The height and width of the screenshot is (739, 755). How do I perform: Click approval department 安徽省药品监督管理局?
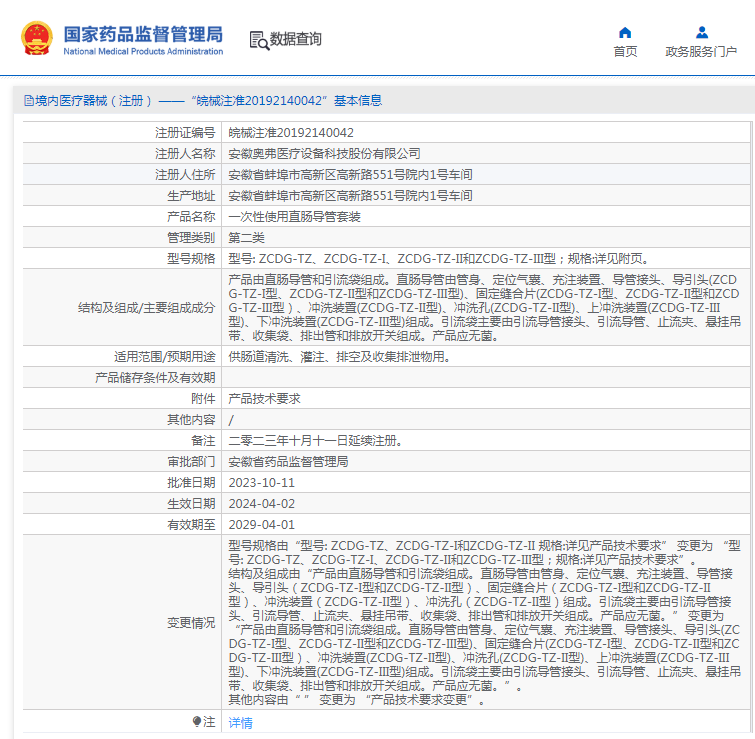(x=288, y=462)
